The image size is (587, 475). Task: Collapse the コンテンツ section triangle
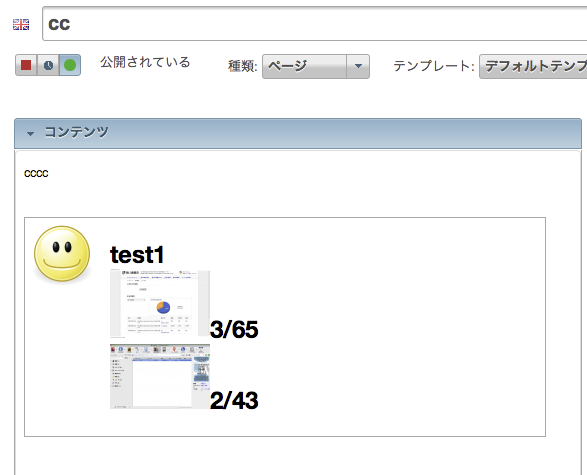click(30, 133)
